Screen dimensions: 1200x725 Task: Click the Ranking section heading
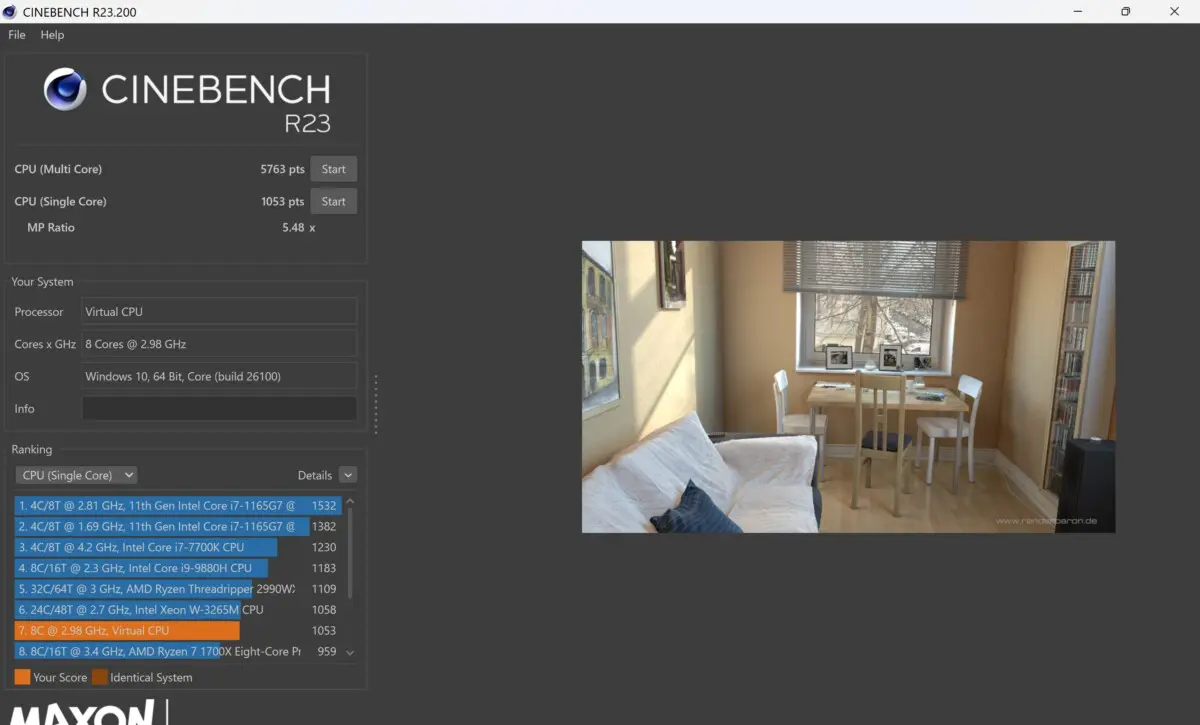click(32, 450)
